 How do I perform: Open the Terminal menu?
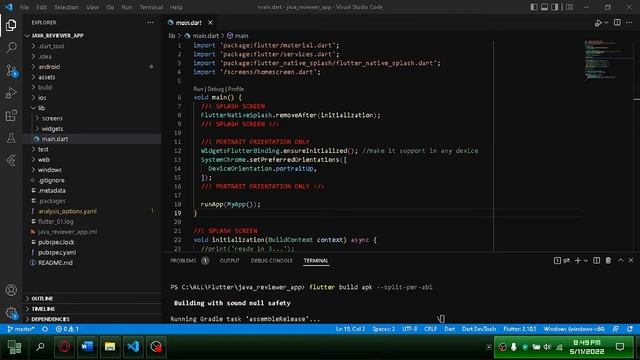point(151,7)
